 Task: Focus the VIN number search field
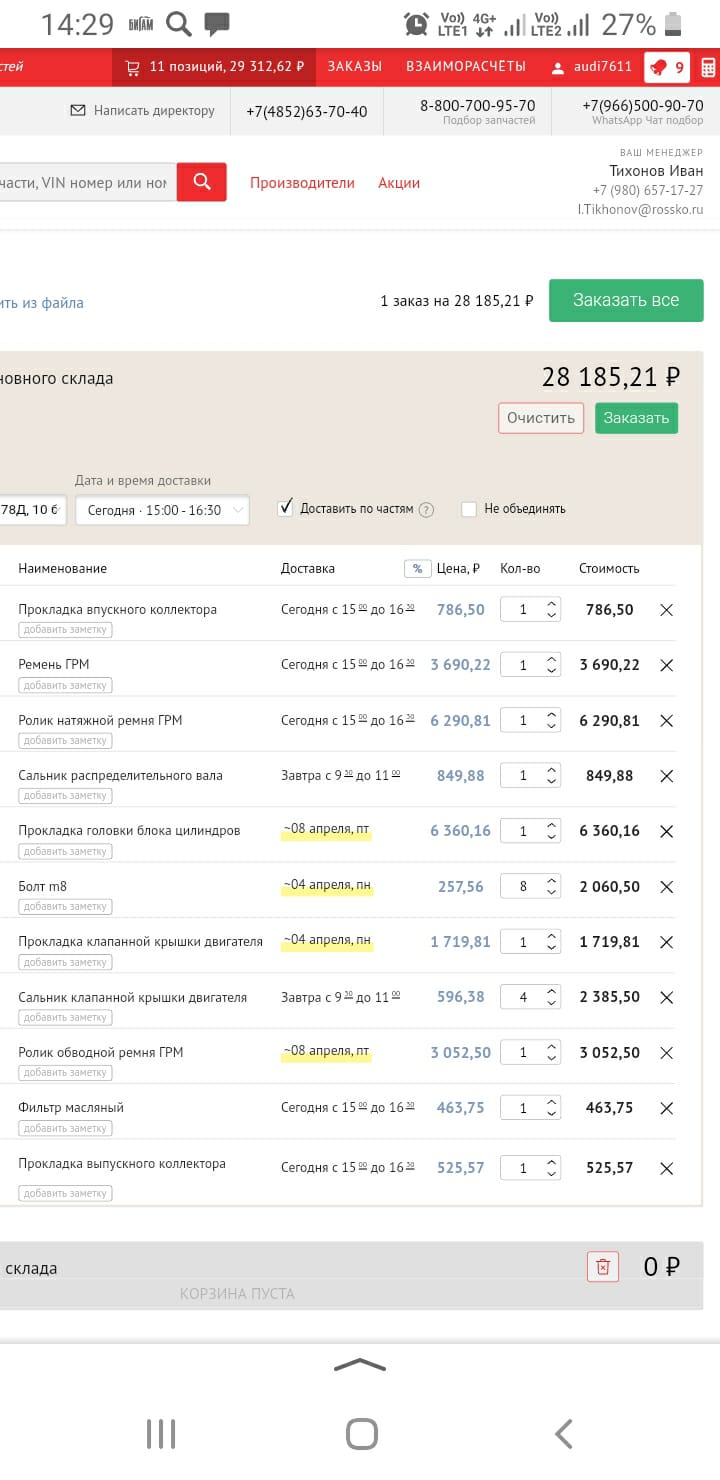88,183
